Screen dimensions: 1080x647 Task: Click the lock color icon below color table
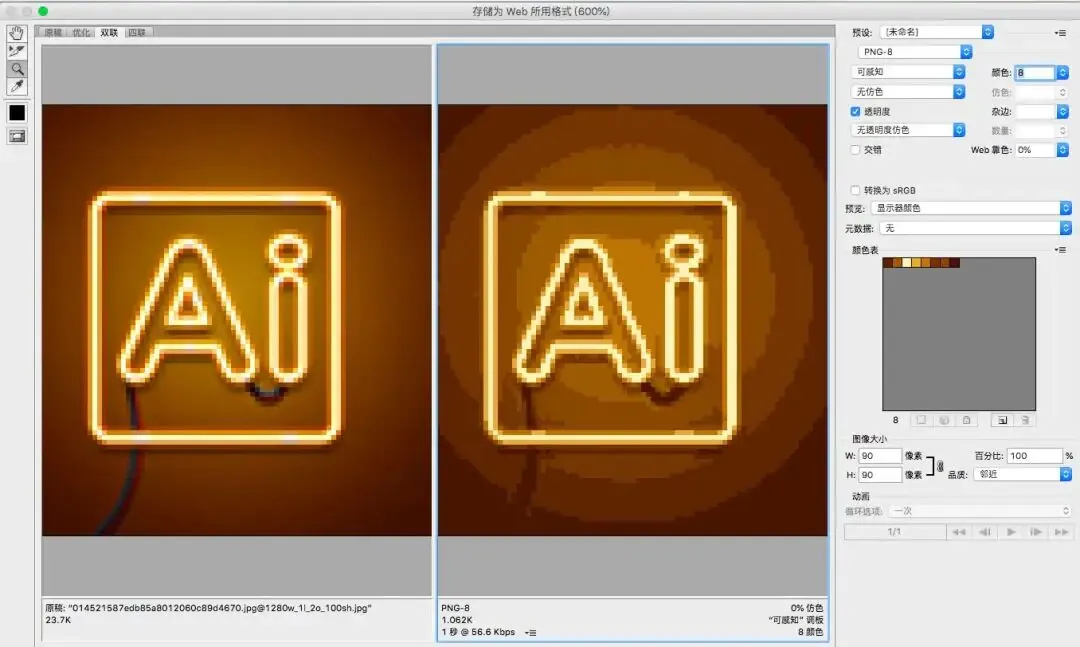pos(966,420)
